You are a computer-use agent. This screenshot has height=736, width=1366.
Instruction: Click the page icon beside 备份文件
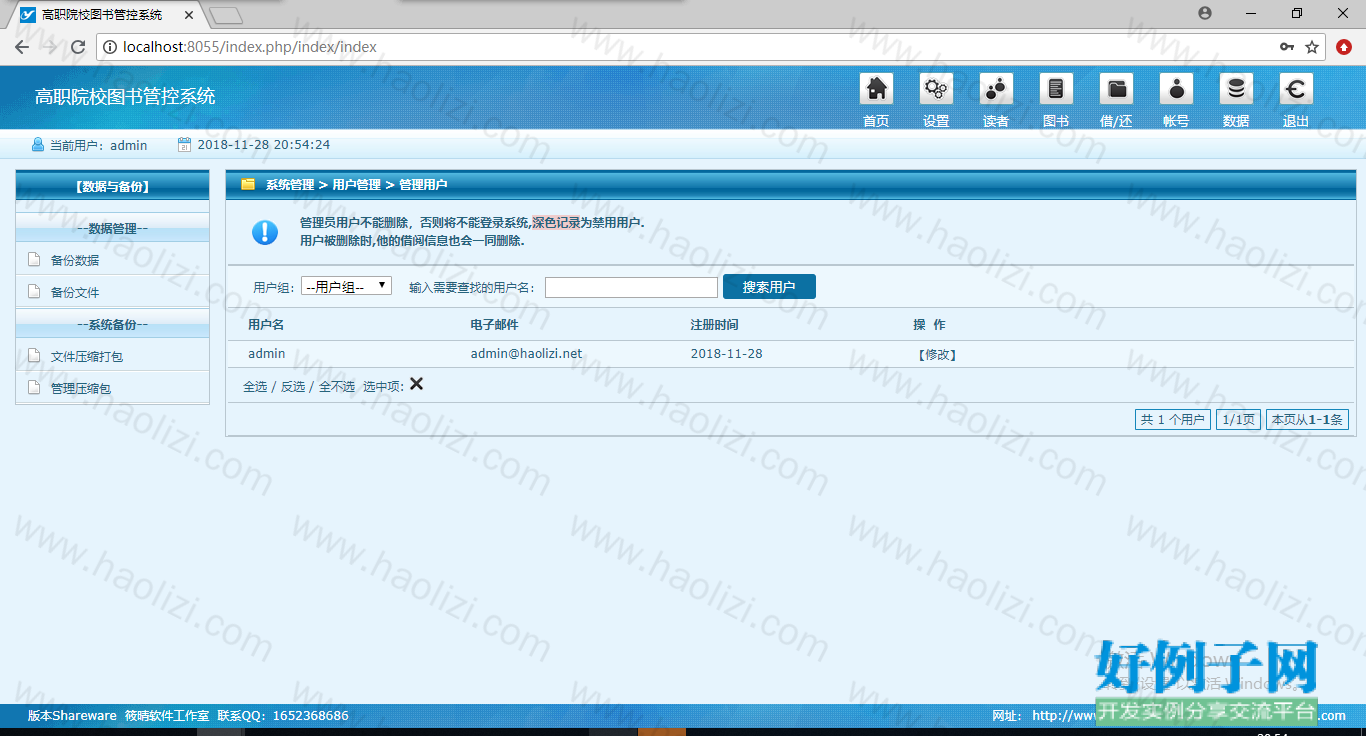[34, 292]
